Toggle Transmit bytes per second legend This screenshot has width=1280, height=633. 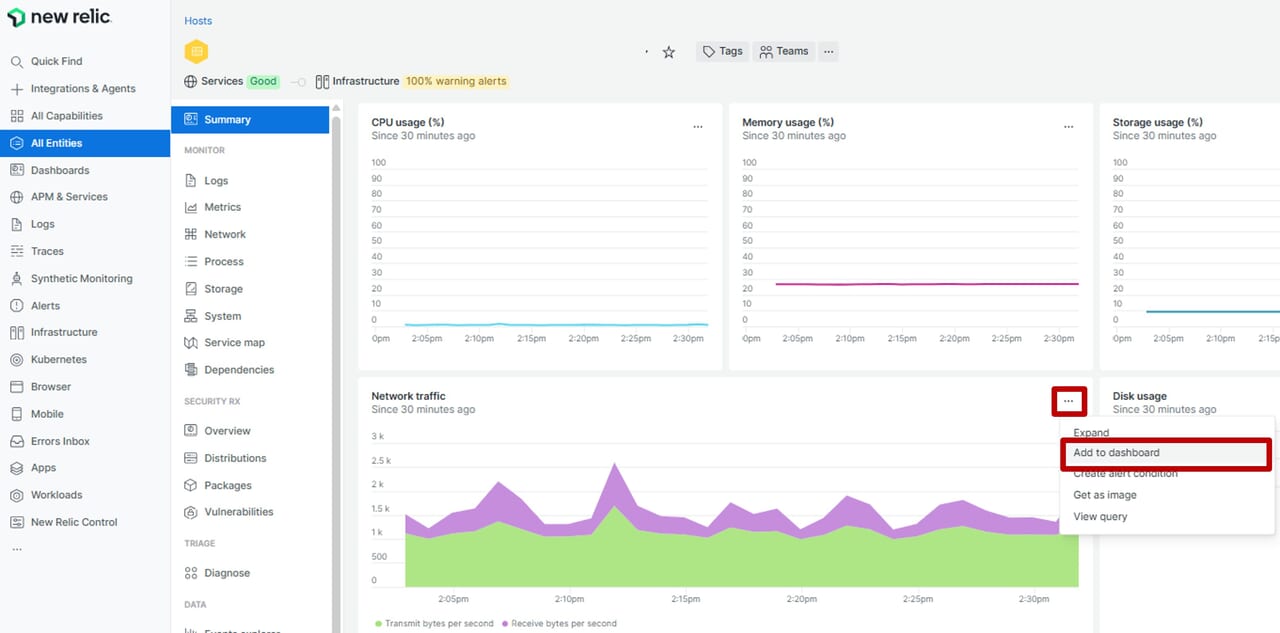coord(433,624)
